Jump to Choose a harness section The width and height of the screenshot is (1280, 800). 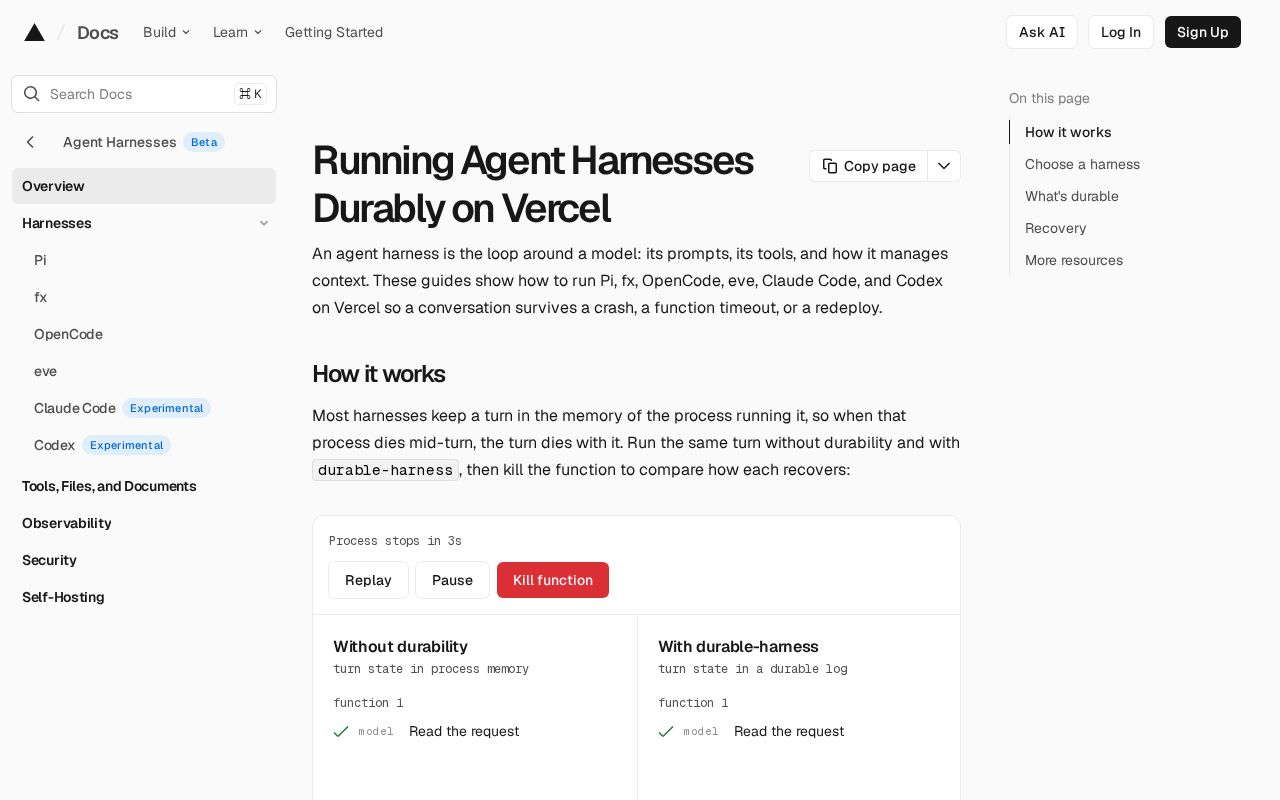pos(1082,164)
